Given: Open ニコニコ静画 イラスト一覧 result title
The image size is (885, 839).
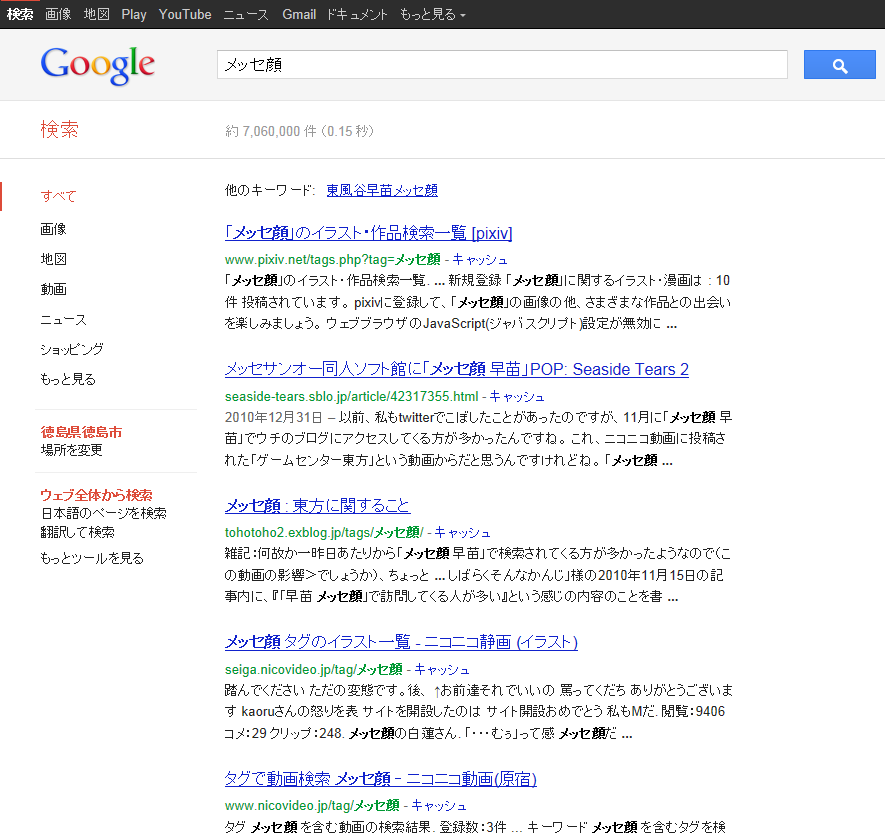Looking at the screenshot, I should (x=401, y=642).
